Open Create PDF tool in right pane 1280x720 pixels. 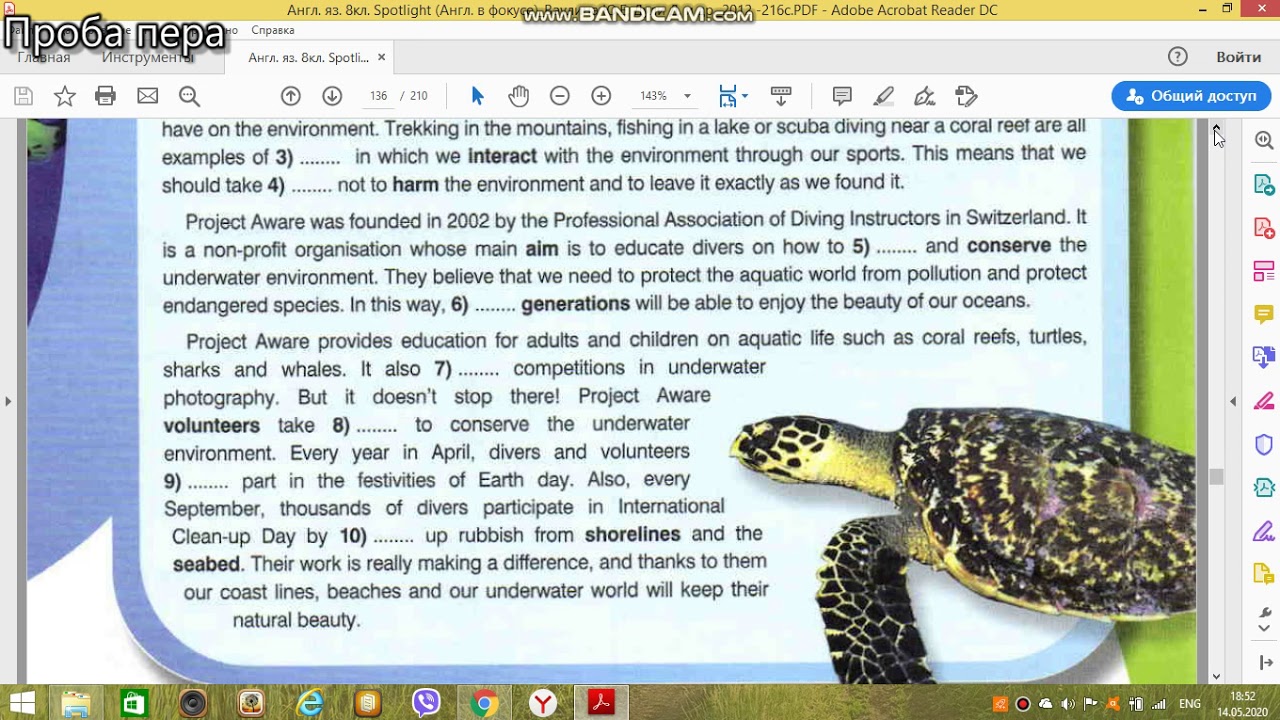(1264, 228)
